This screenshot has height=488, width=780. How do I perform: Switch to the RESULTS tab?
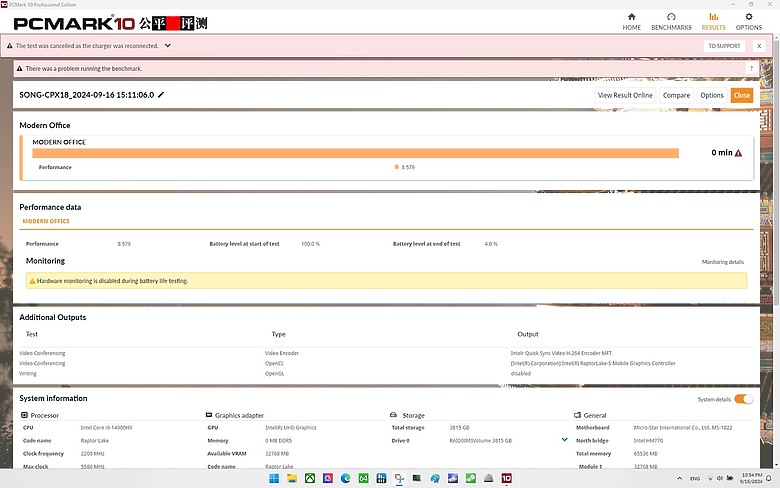pyautogui.click(x=713, y=22)
